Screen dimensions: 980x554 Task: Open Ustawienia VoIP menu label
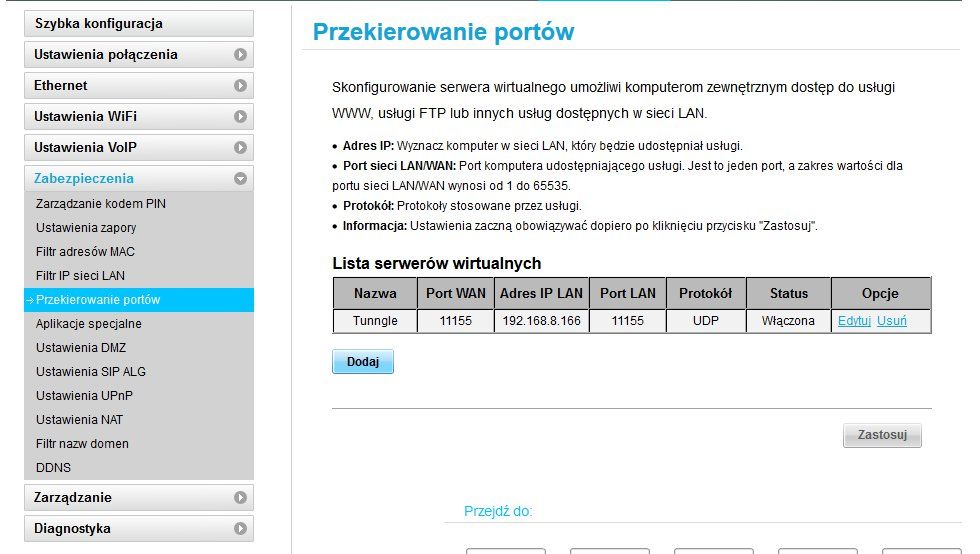[85, 148]
